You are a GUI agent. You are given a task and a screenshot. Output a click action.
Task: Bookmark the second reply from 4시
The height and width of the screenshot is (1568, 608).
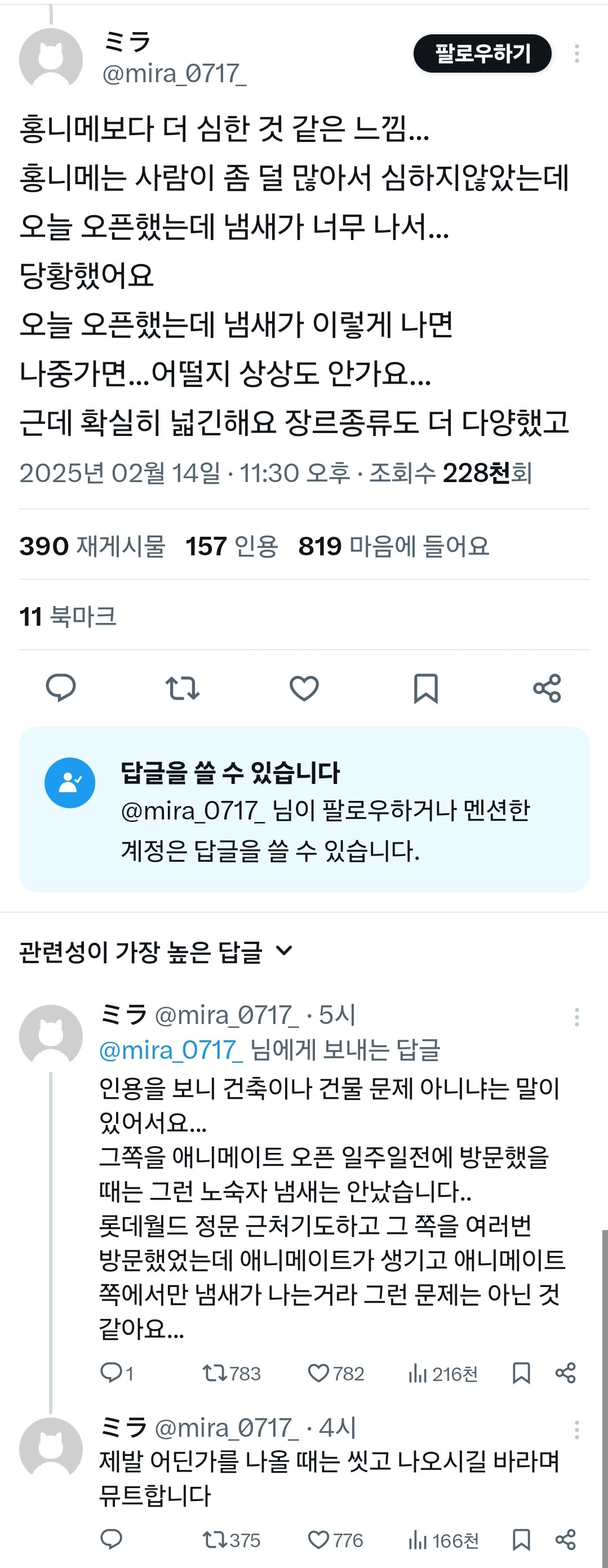click(x=521, y=1540)
